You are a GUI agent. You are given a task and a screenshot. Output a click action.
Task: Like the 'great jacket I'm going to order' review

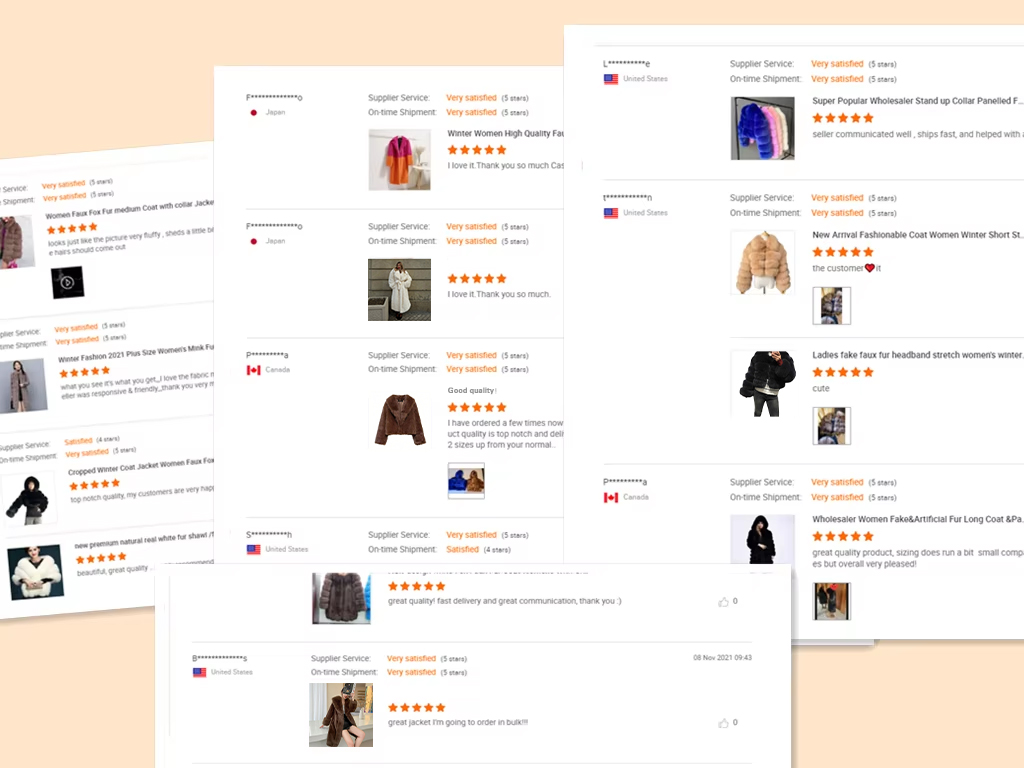click(723, 723)
